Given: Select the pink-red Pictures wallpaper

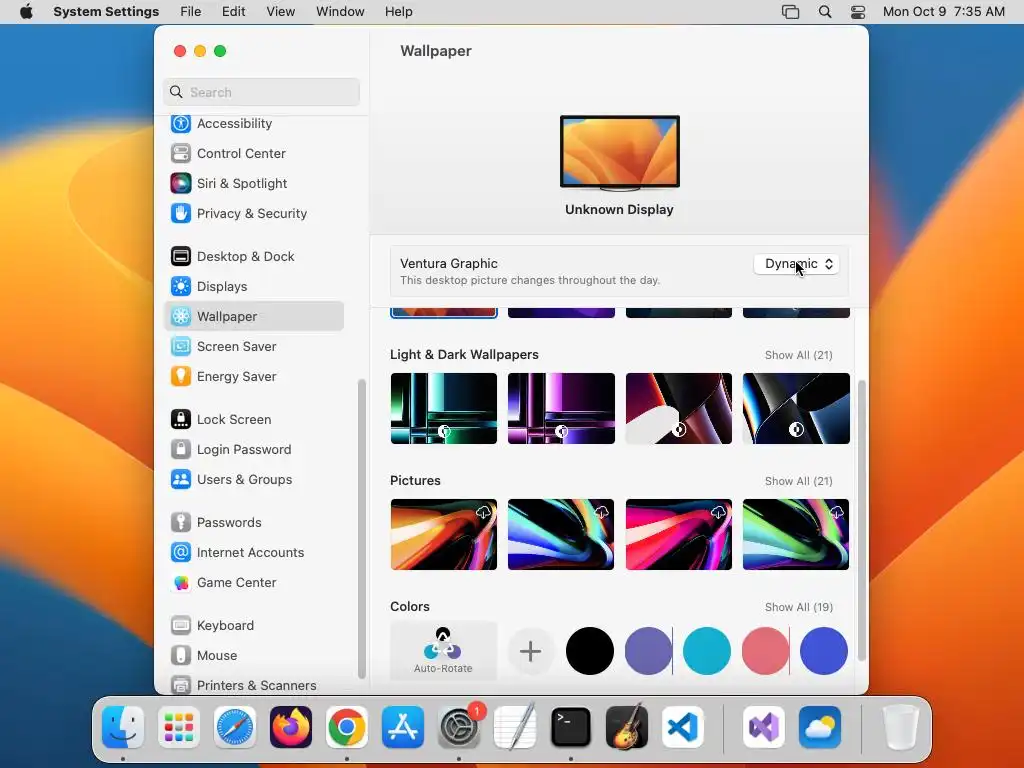Looking at the screenshot, I should pyautogui.click(x=679, y=534).
